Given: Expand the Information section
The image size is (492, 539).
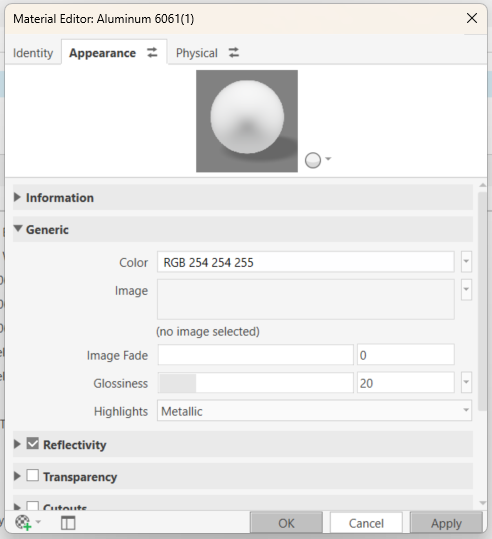Looking at the screenshot, I should [17, 197].
